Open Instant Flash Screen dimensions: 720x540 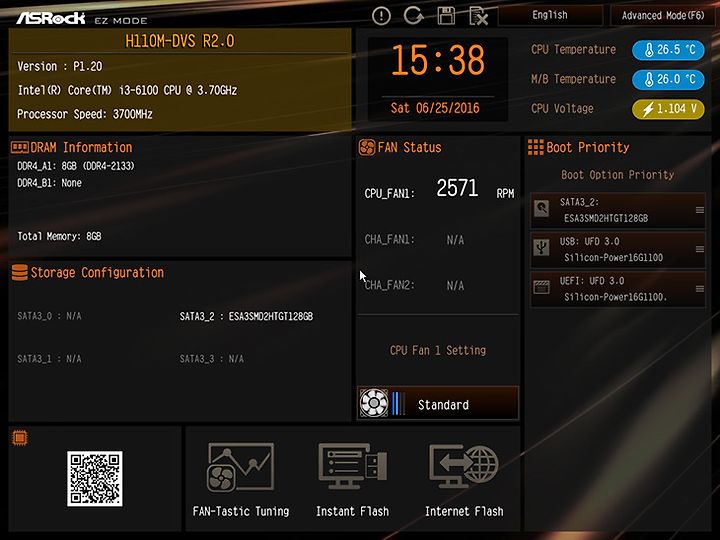[x=352, y=478]
